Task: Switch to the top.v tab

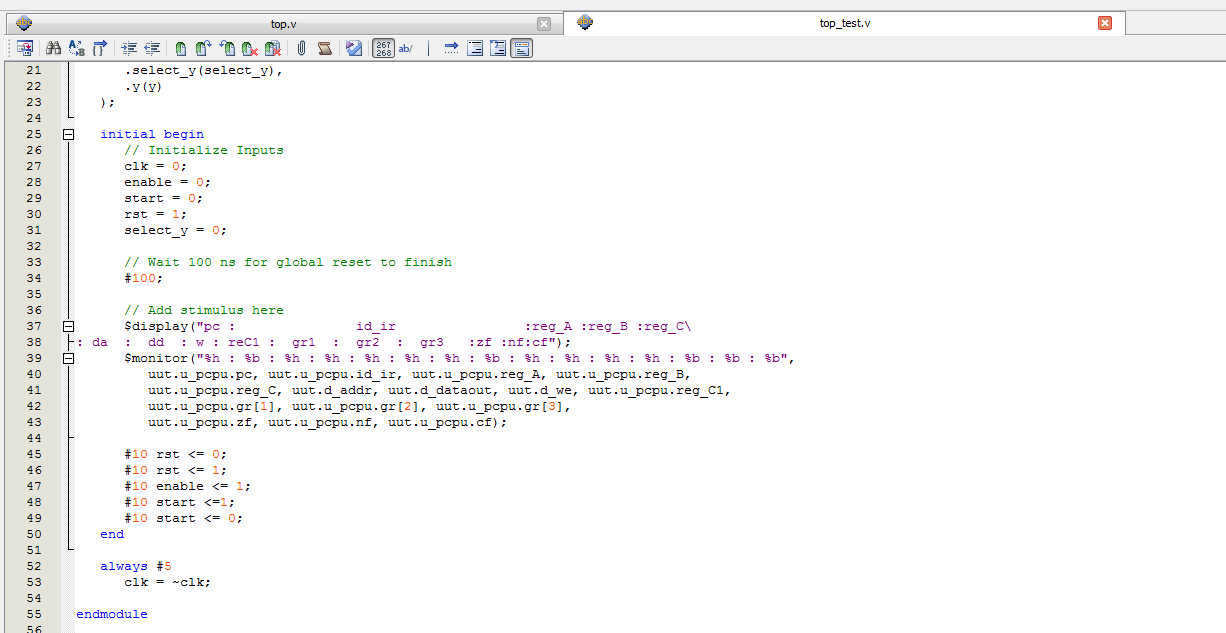Action: (x=284, y=23)
